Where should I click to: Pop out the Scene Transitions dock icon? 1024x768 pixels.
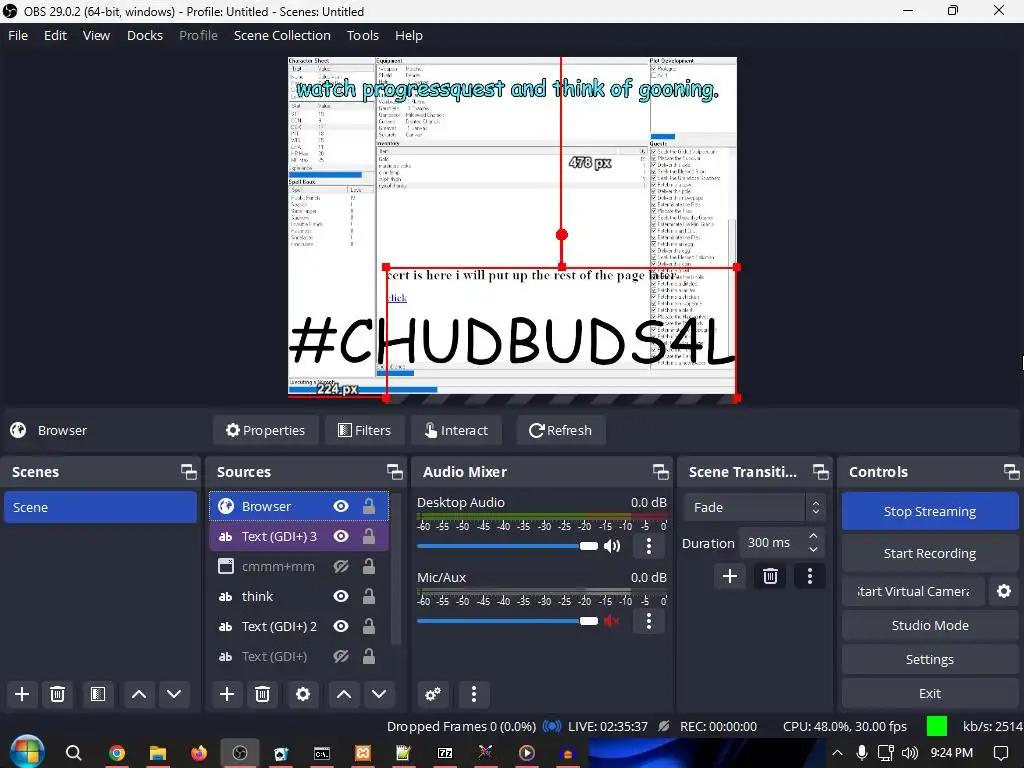821,472
